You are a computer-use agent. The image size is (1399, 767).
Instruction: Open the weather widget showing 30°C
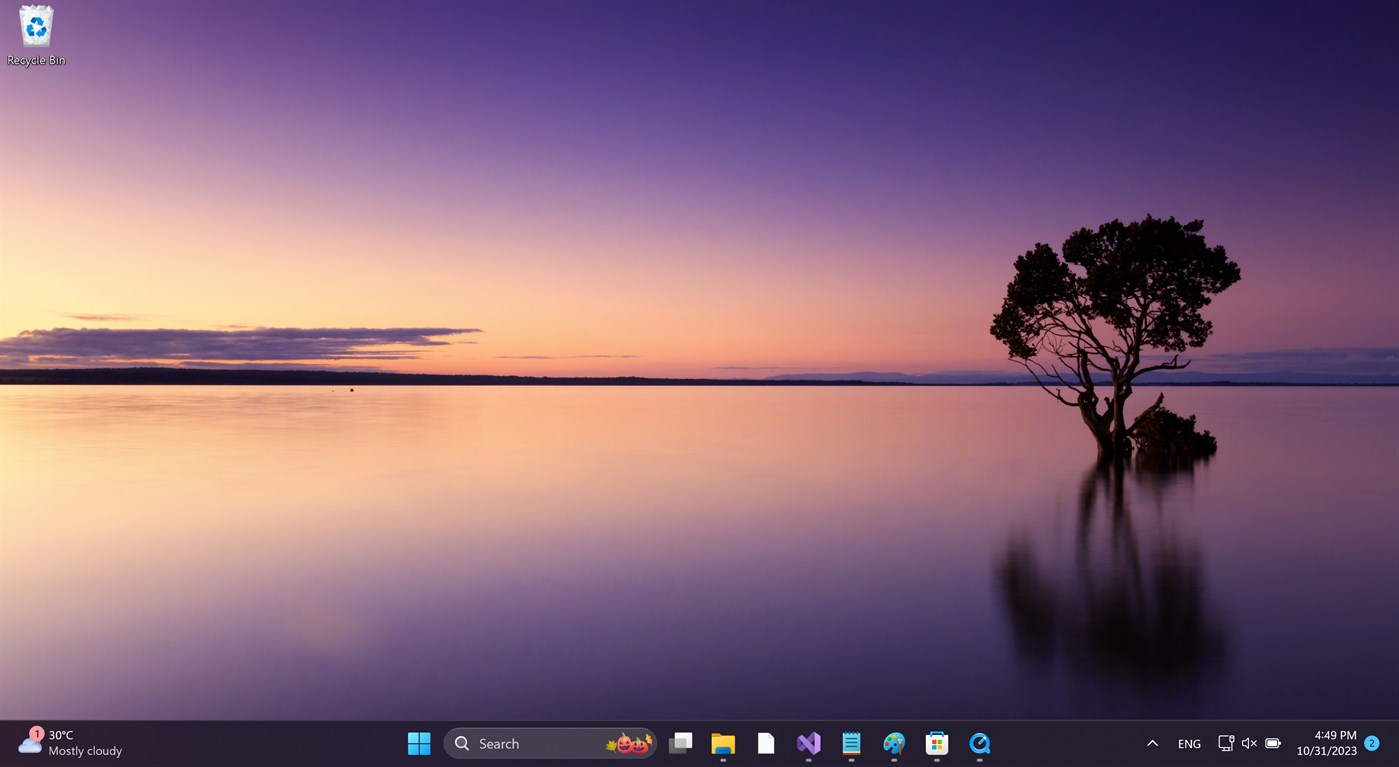(60, 743)
